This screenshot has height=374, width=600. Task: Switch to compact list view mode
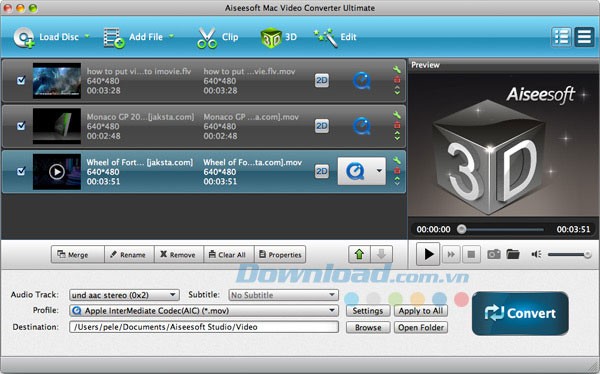584,37
